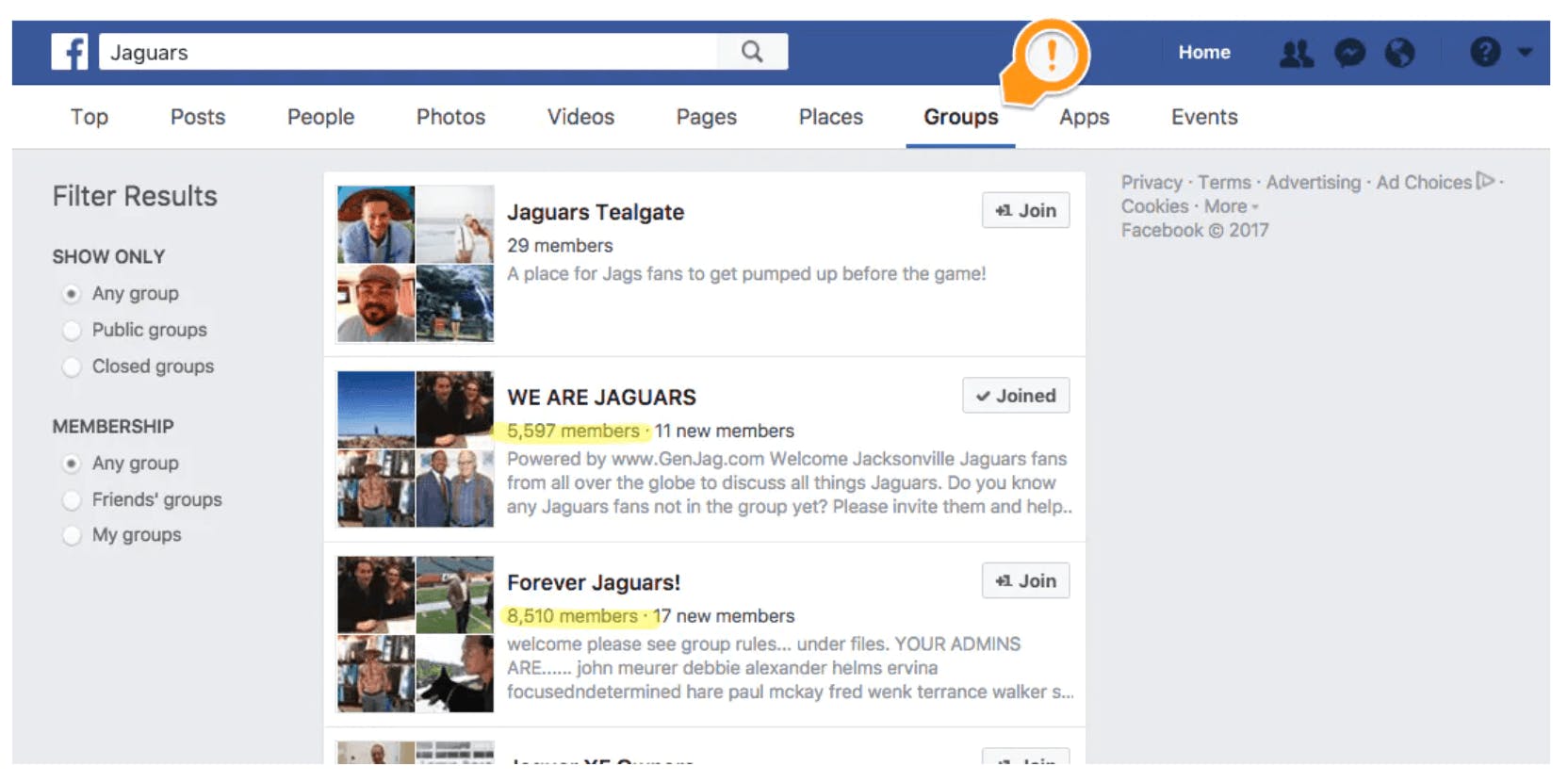The width and height of the screenshot is (1568, 782).
Task: Click the search magnifier icon
Action: pyautogui.click(x=751, y=52)
